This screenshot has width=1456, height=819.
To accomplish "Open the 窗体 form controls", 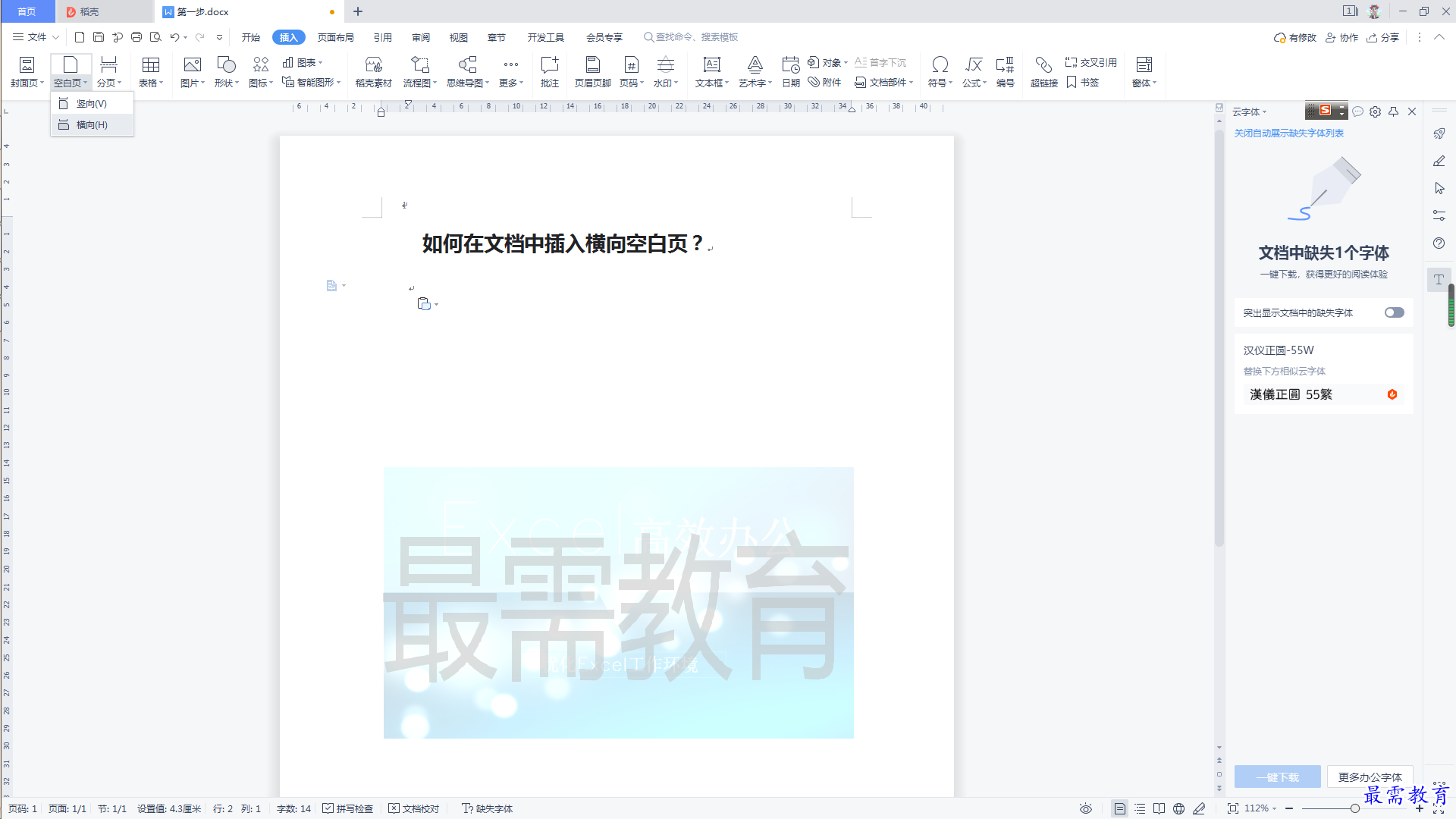I will (1144, 73).
